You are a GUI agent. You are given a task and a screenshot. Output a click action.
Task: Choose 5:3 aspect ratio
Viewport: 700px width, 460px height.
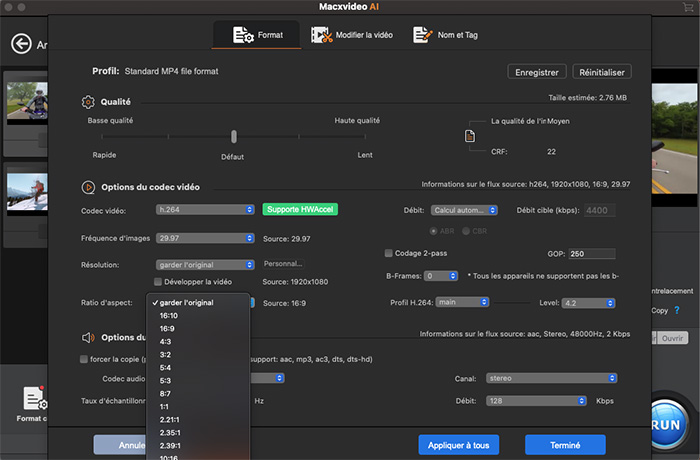(x=197, y=381)
